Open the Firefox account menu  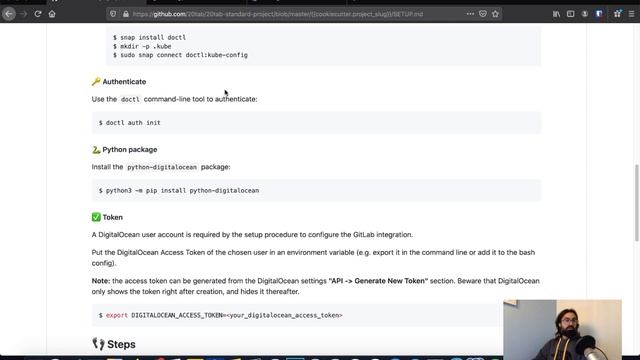(x=584, y=14)
